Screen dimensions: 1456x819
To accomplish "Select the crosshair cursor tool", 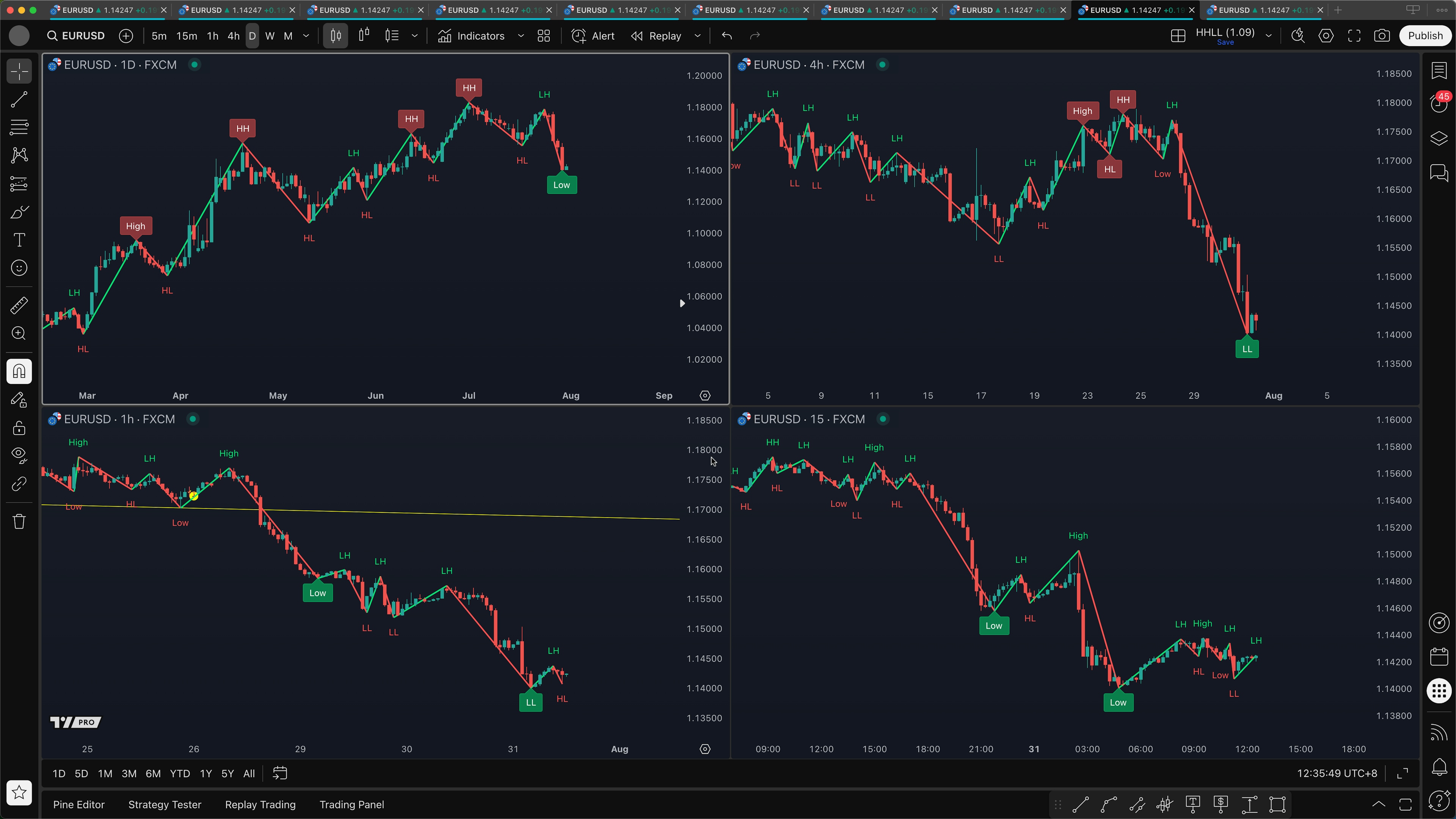I will click(19, 72).
